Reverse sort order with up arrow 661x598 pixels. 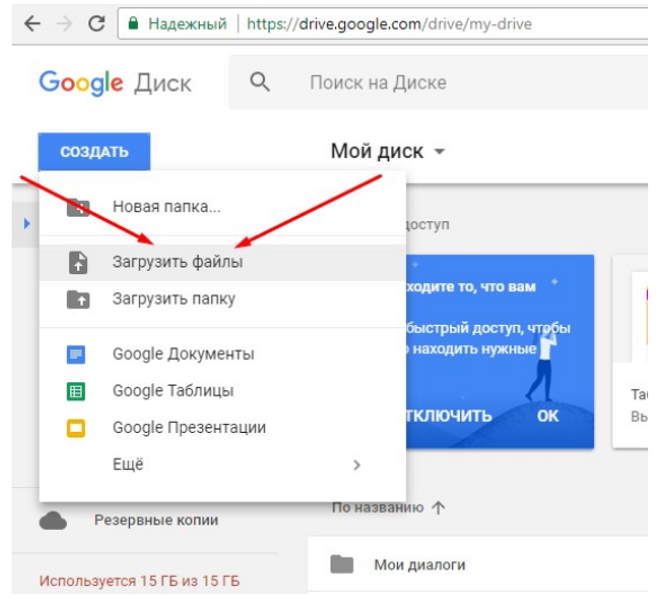point(438,508)
